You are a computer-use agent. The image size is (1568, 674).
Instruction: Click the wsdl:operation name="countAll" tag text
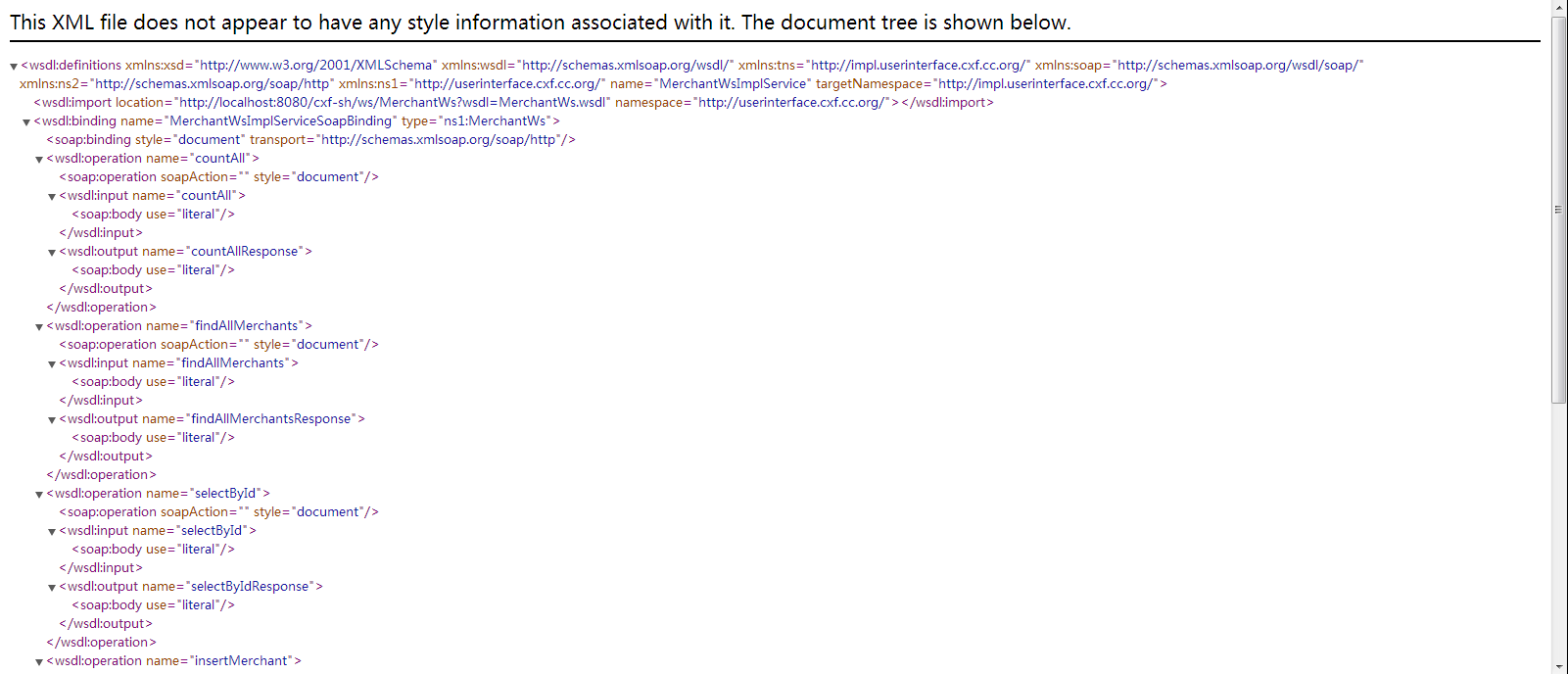coord(153,158)
